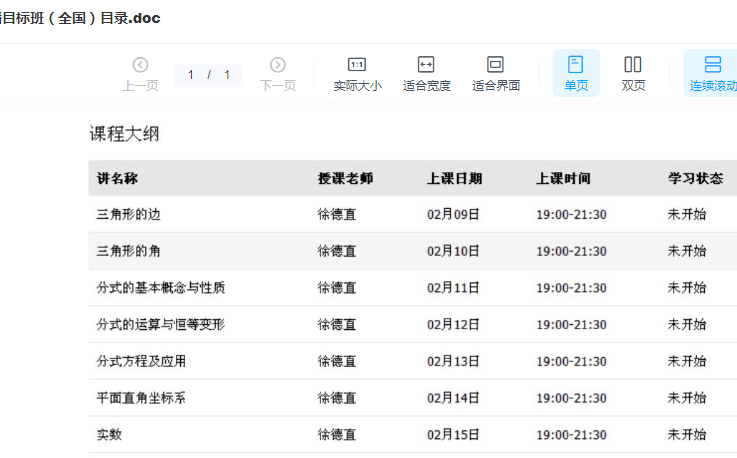737x458 pixels.
Task: Toggle continuous scrolling (连续滚动)
Action: pos(712,74)
